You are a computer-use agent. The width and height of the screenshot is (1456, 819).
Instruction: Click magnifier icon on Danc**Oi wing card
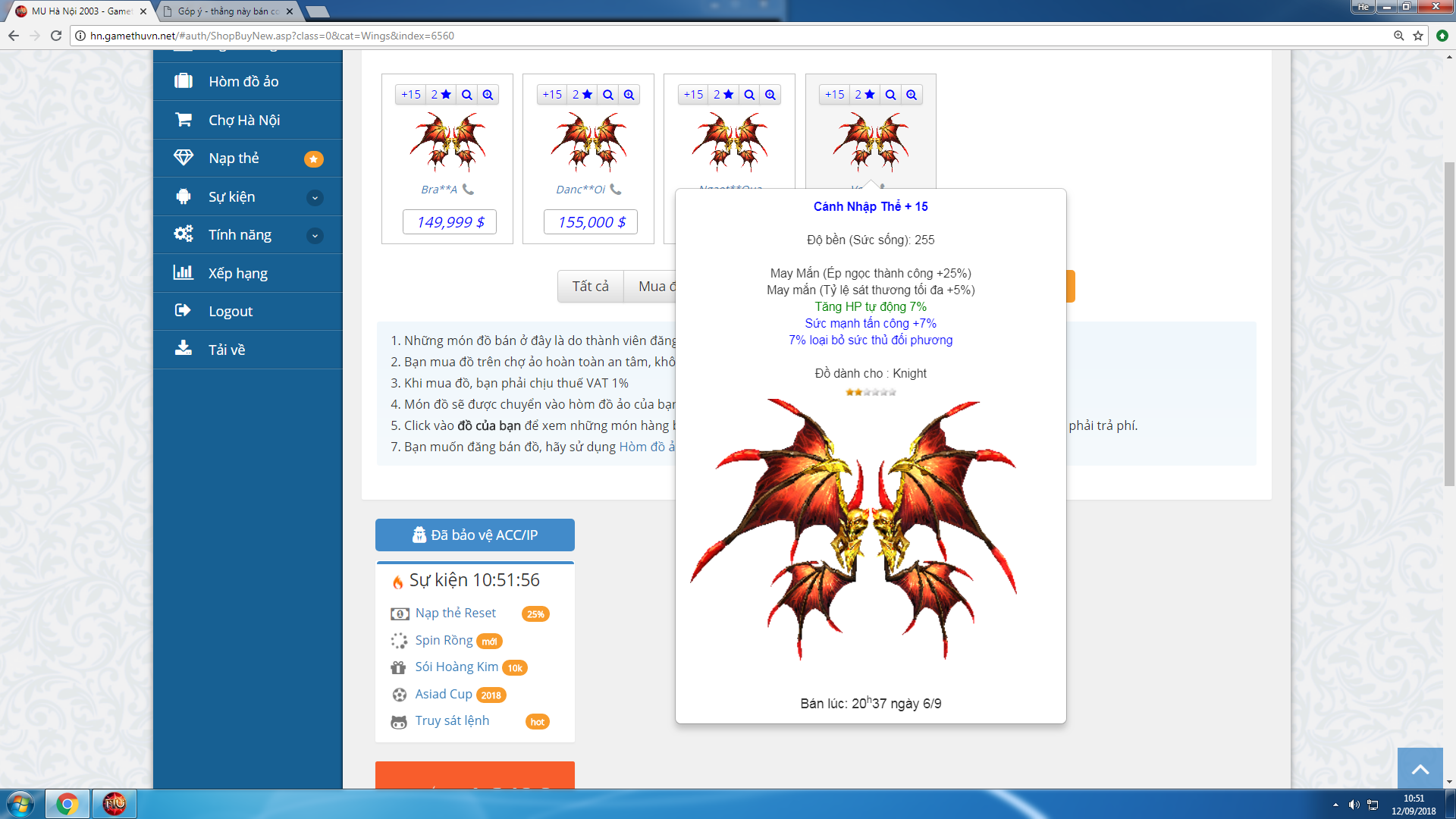pos(608,95)
